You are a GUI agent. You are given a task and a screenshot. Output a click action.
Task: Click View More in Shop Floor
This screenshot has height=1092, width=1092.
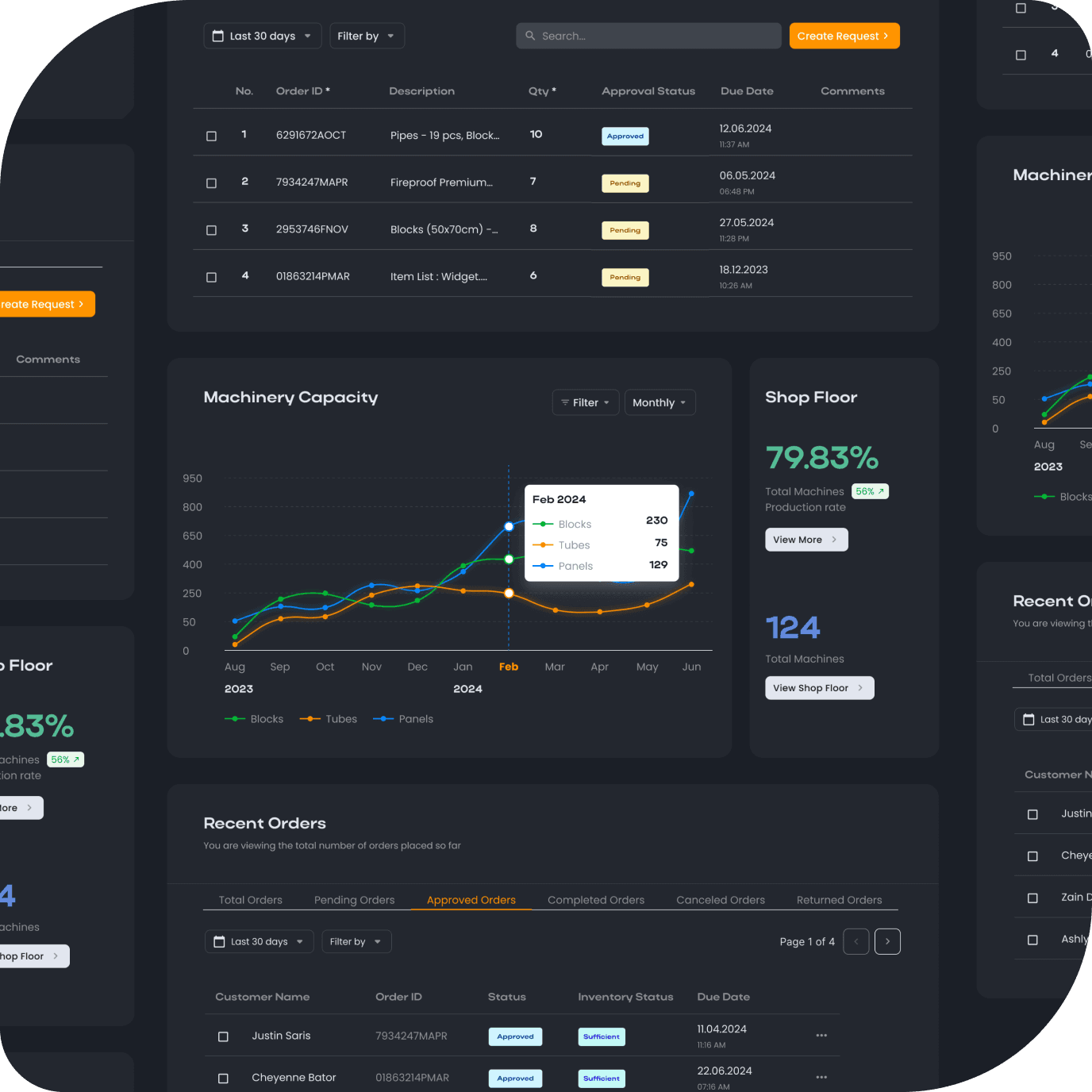tap(806, 540)
